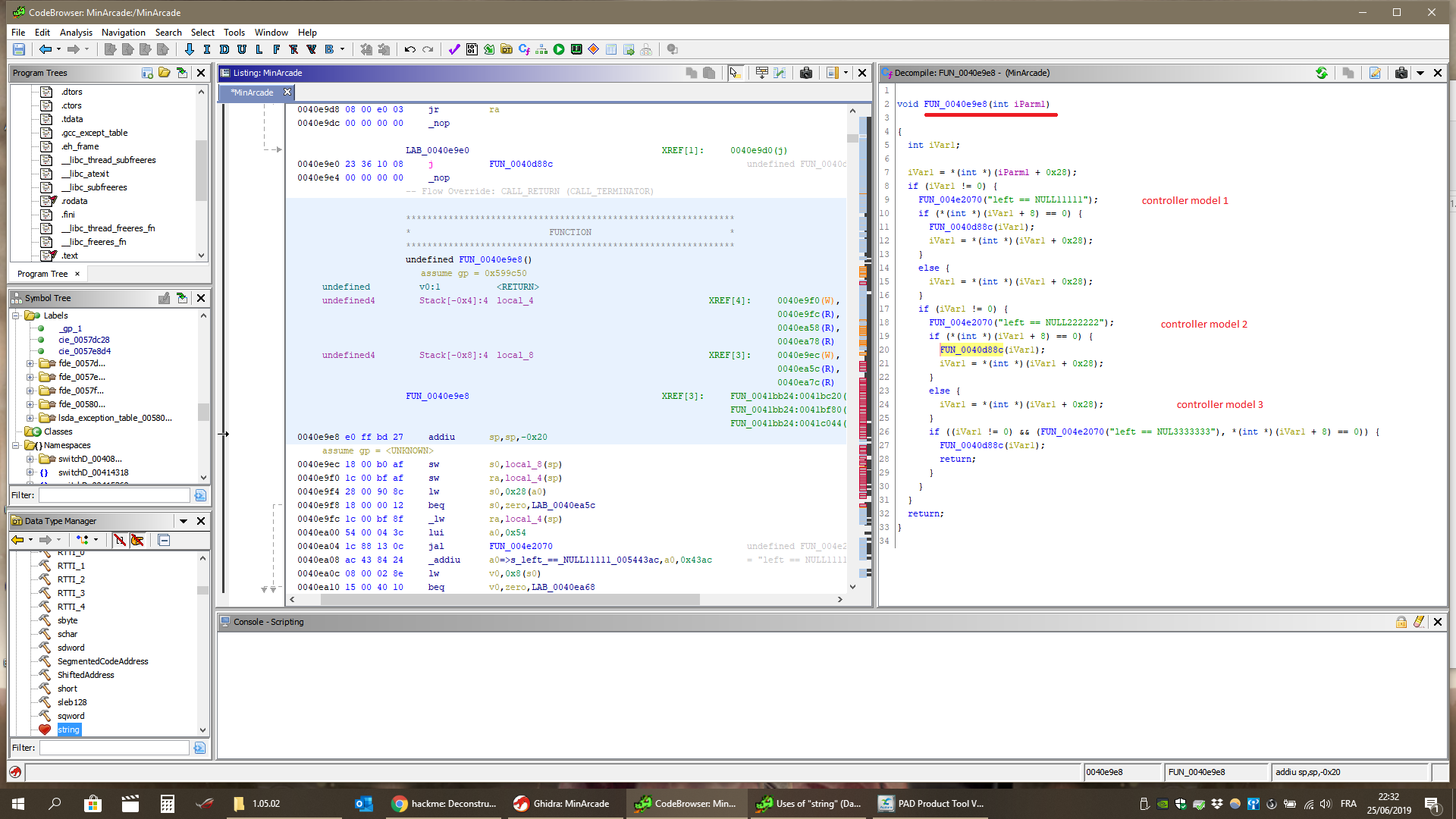
Task: Open Data Type Manager filter options icon
Action: click(199, 748)
